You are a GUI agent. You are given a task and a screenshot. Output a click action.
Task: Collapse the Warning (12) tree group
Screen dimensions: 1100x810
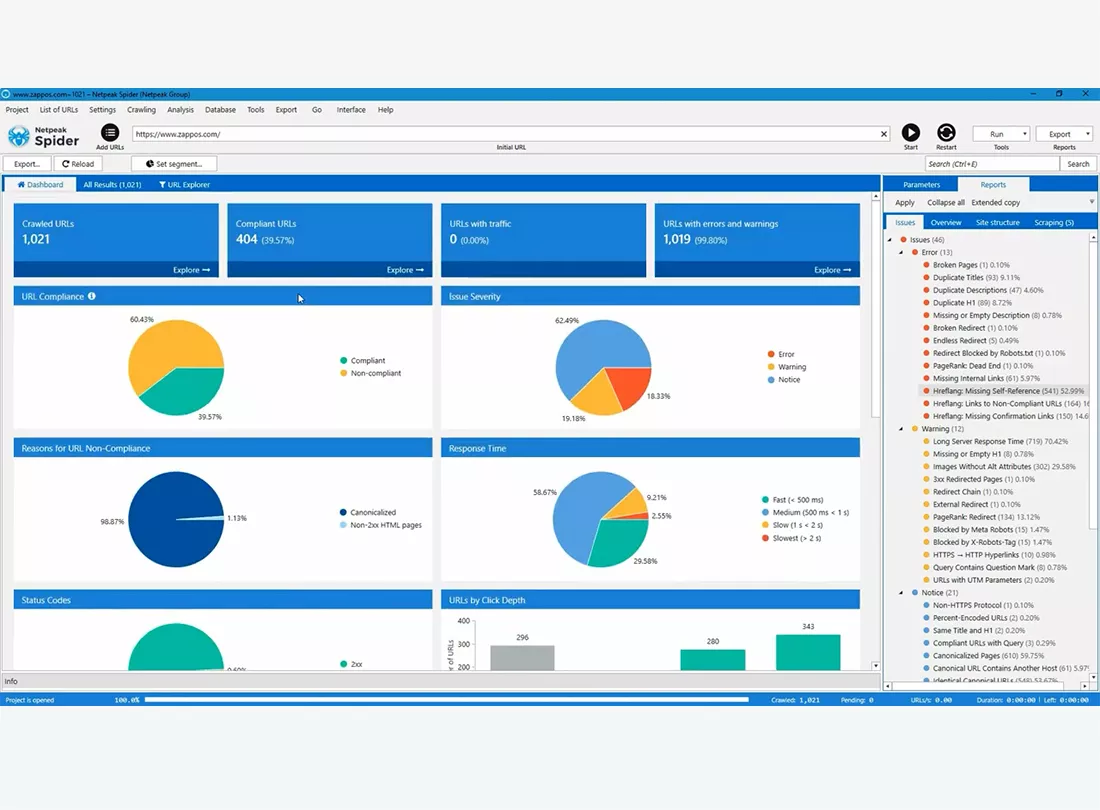point(901,429)
